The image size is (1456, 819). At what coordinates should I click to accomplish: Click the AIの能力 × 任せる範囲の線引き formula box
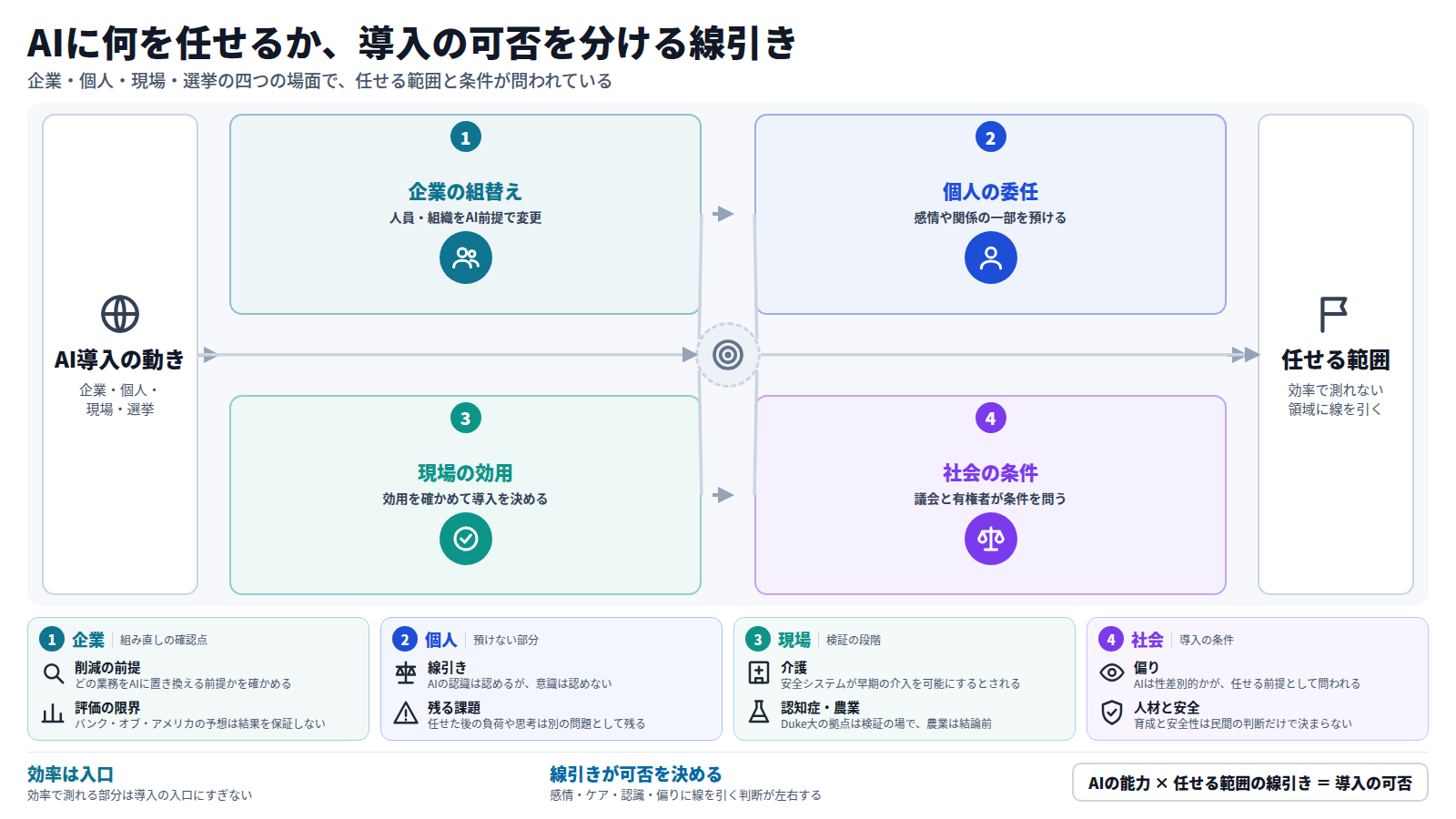pos(1250,783)
